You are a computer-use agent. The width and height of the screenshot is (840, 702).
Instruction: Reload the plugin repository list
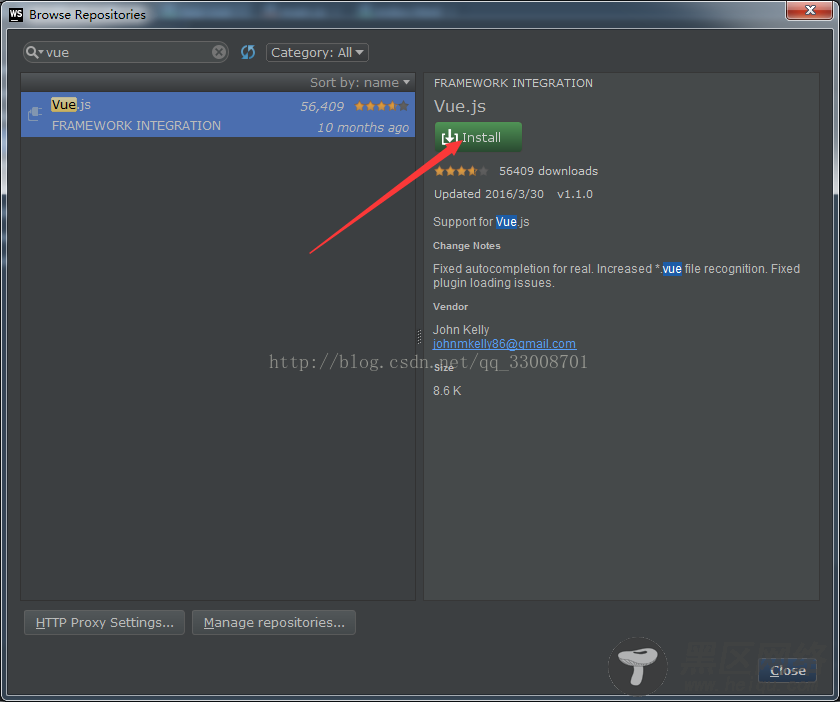(x=248, y=52)
